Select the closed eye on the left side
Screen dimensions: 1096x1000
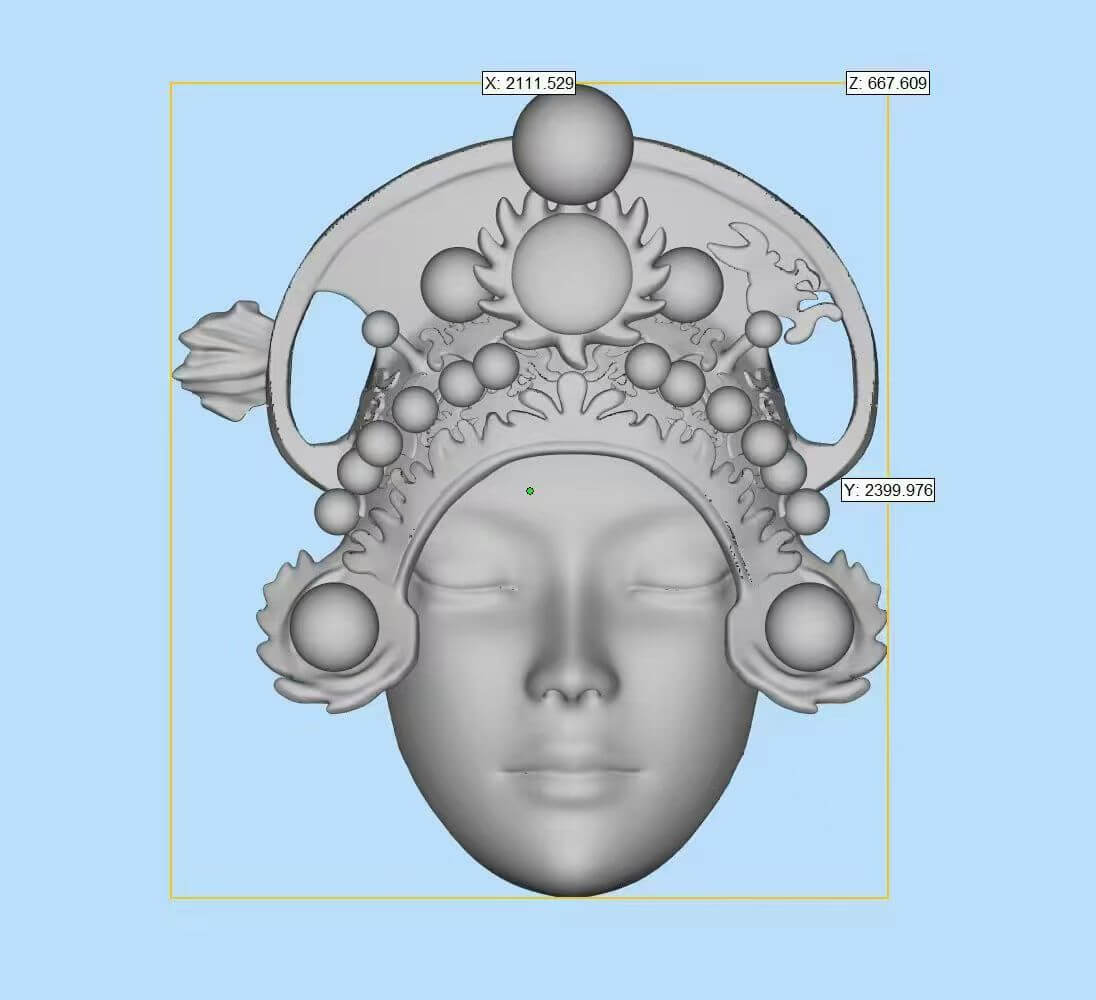click(462, 587)
